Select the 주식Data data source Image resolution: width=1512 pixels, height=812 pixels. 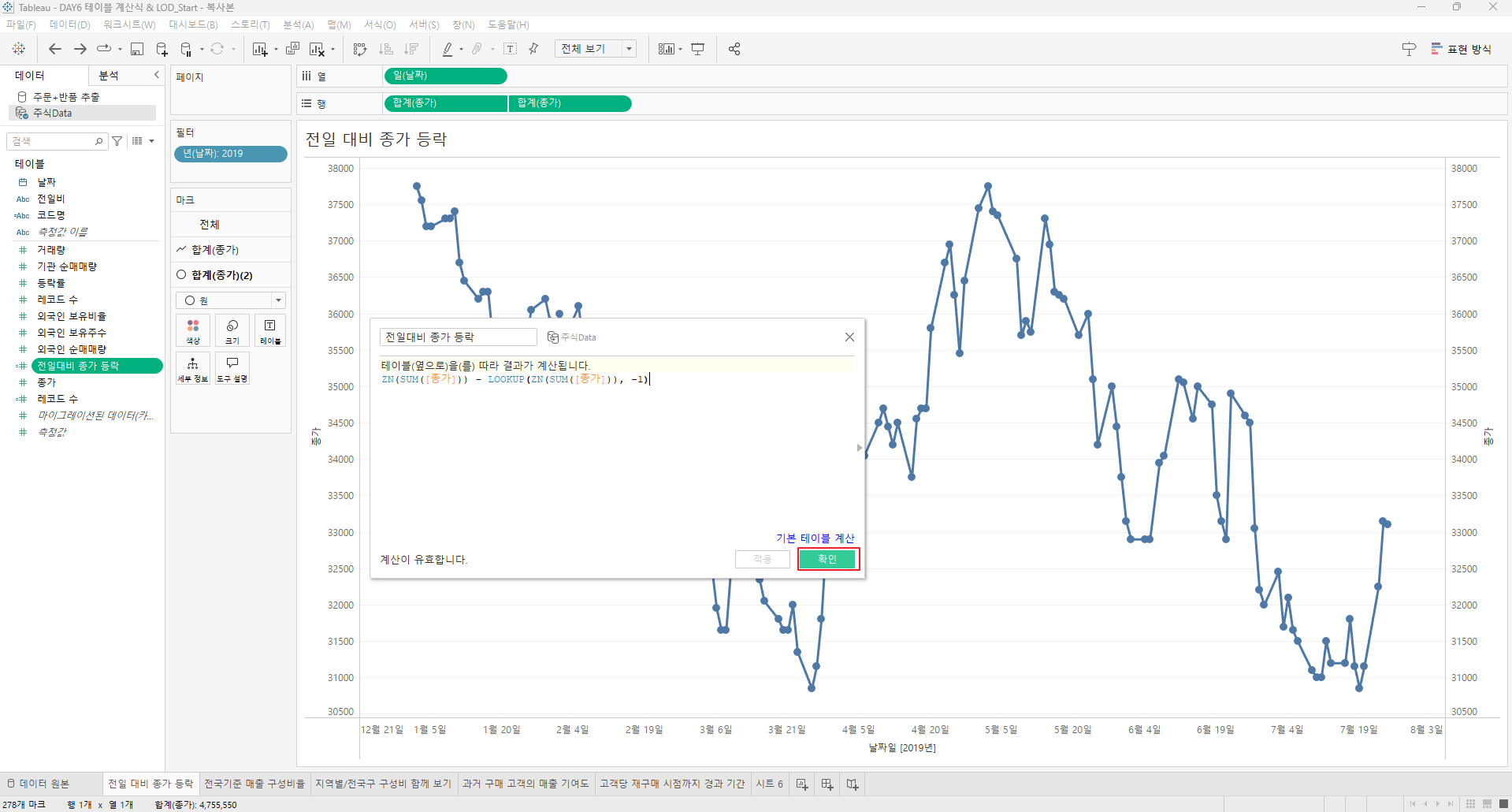click(x=83, y=113)
